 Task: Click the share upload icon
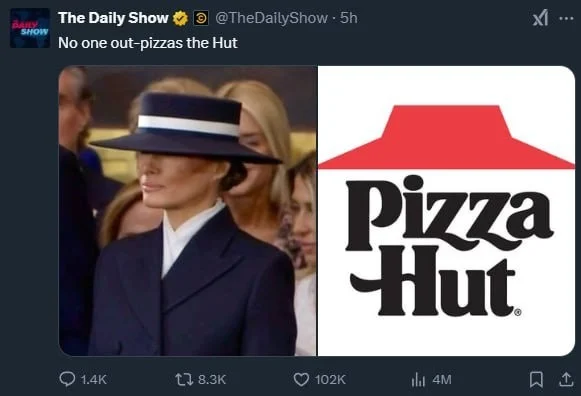point(566,379)
